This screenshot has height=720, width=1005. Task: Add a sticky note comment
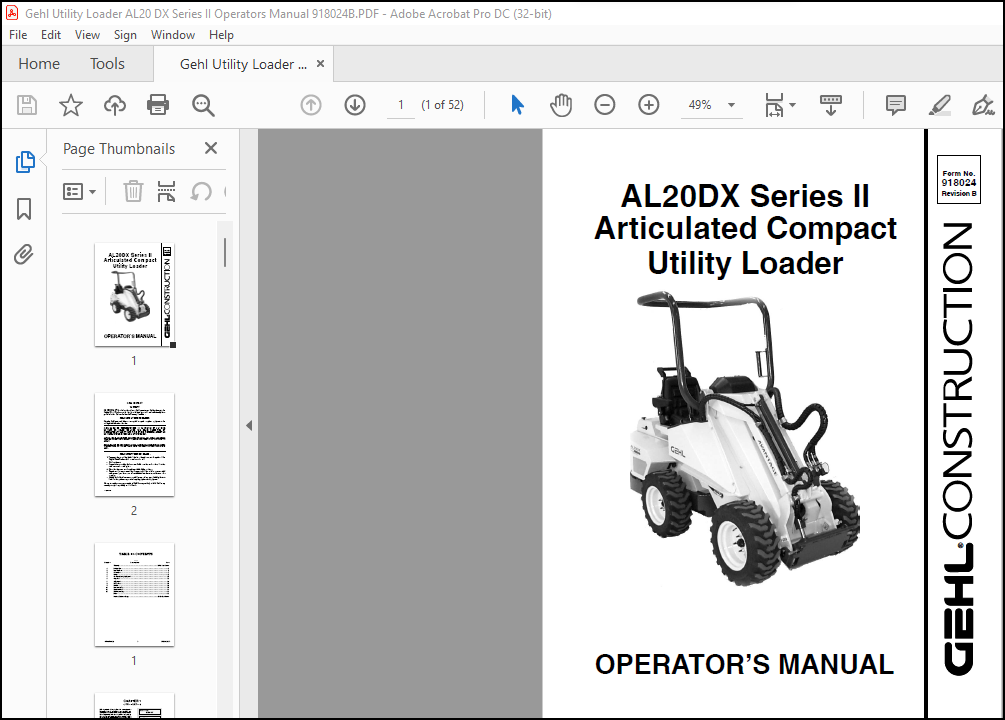click(x=895, y=105)
